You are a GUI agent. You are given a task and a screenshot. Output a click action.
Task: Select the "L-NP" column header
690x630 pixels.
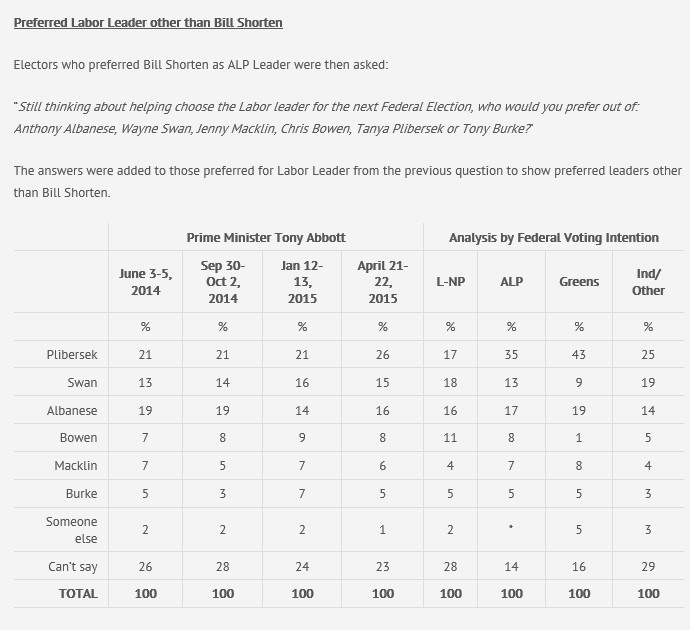pos(450,282)
